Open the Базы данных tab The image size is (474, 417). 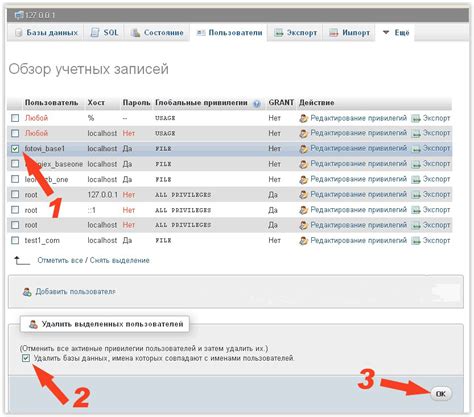tap(46, 32)
